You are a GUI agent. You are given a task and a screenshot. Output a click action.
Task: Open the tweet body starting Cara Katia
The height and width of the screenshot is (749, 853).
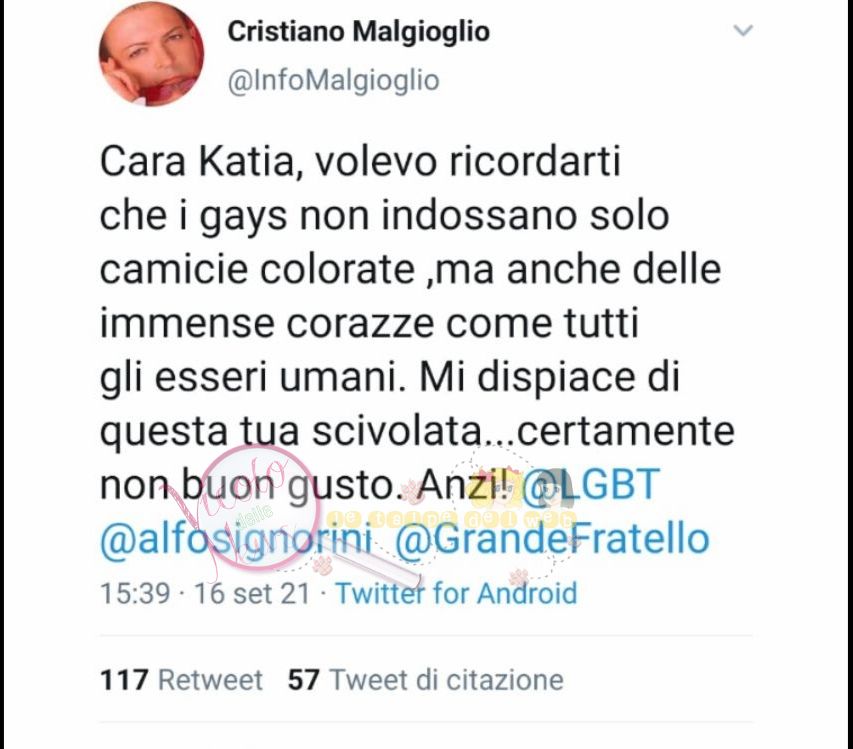pyautogui.click(x=417, y=350)
